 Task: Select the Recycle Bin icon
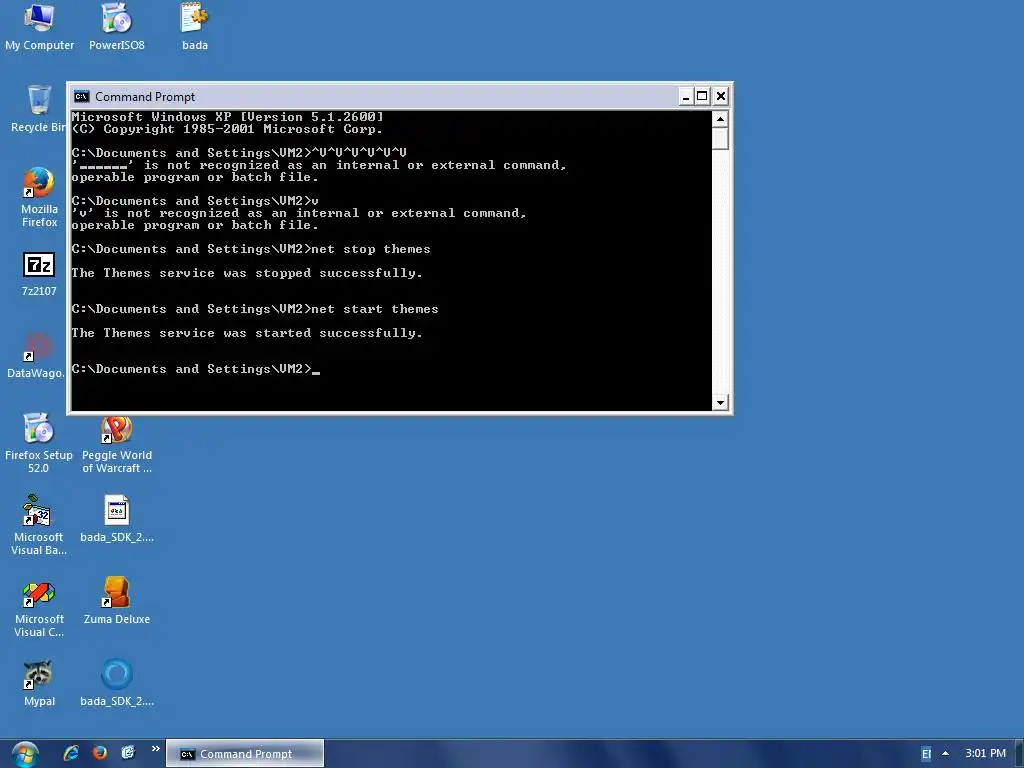pyautogui.click(x=38, y=109)
